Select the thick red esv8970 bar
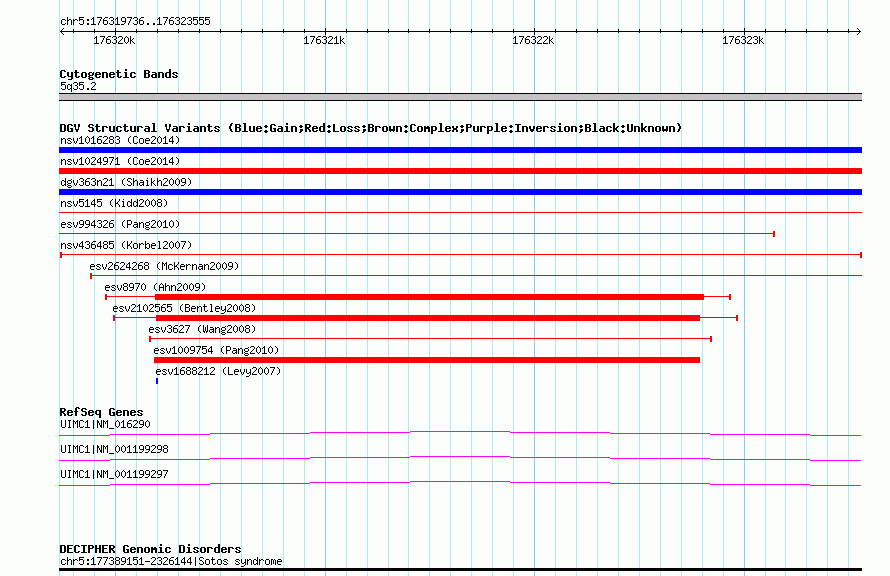Image resolution: width=890 pixels, height=576 pixels. 429,297
